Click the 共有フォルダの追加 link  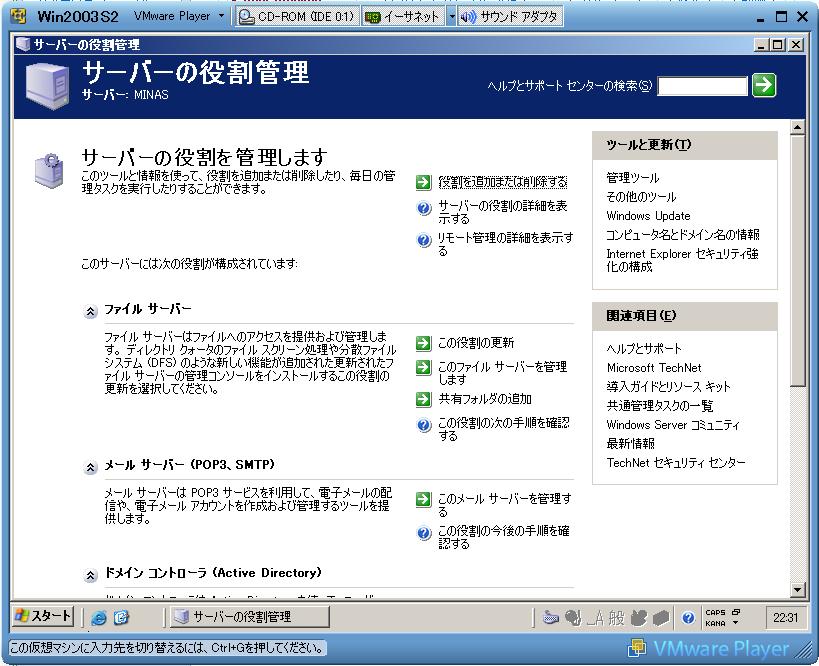pyautogui.click(x=485, y=399)
